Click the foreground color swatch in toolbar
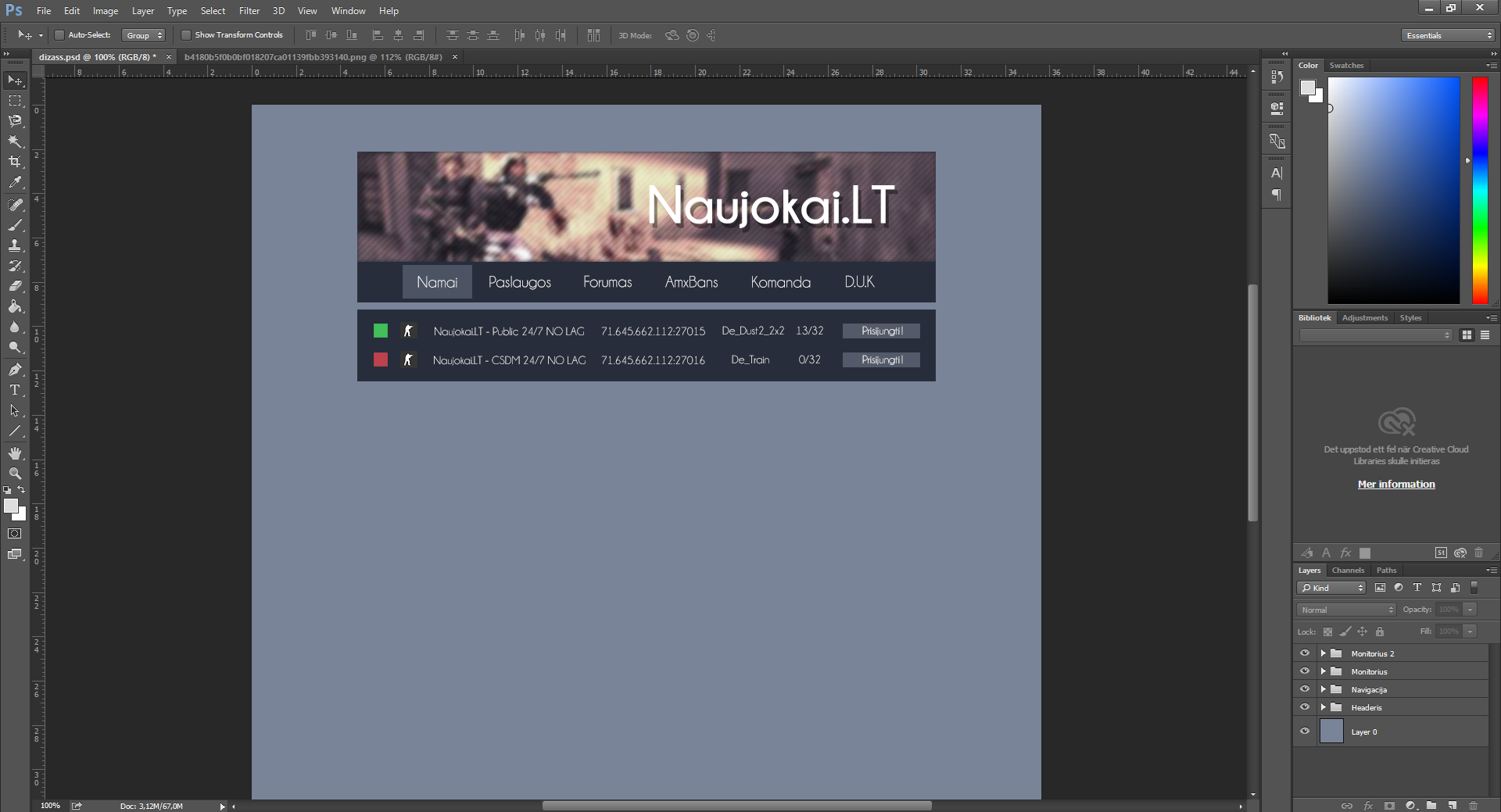Screen dimensions: 1501x812 pos(11,506)
